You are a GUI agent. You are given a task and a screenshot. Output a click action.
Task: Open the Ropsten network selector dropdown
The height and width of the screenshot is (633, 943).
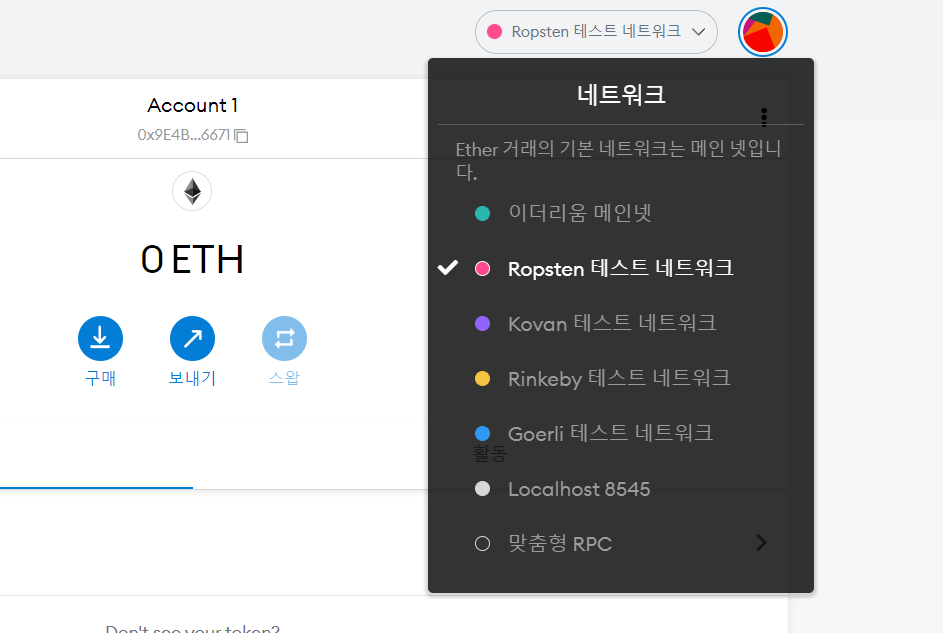(x=596, y=32)
